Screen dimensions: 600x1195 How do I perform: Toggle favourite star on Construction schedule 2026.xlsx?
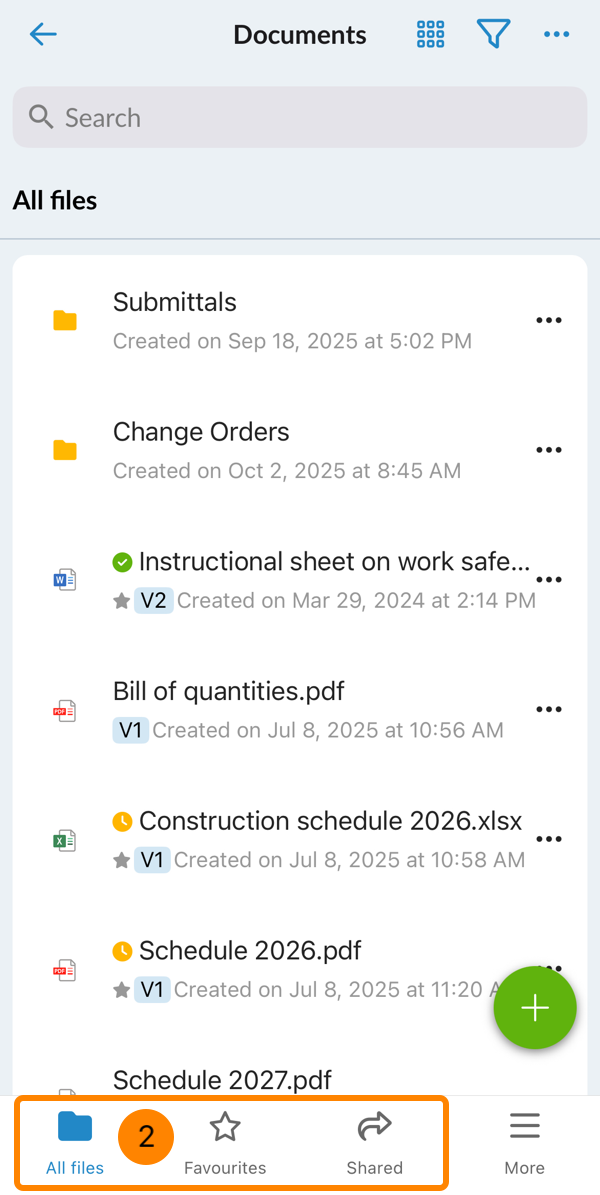[122, 860]
